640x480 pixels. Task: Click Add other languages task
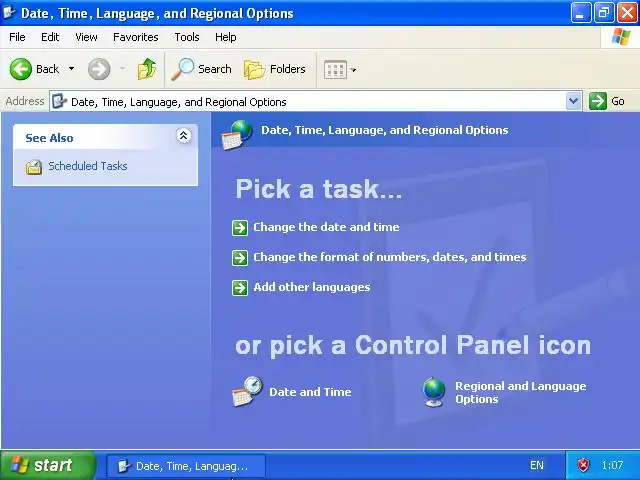pos(312,287)
